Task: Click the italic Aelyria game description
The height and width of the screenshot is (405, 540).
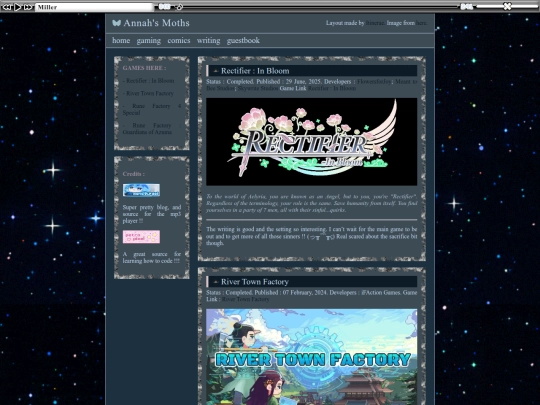Action: click(x=311, y=203)
